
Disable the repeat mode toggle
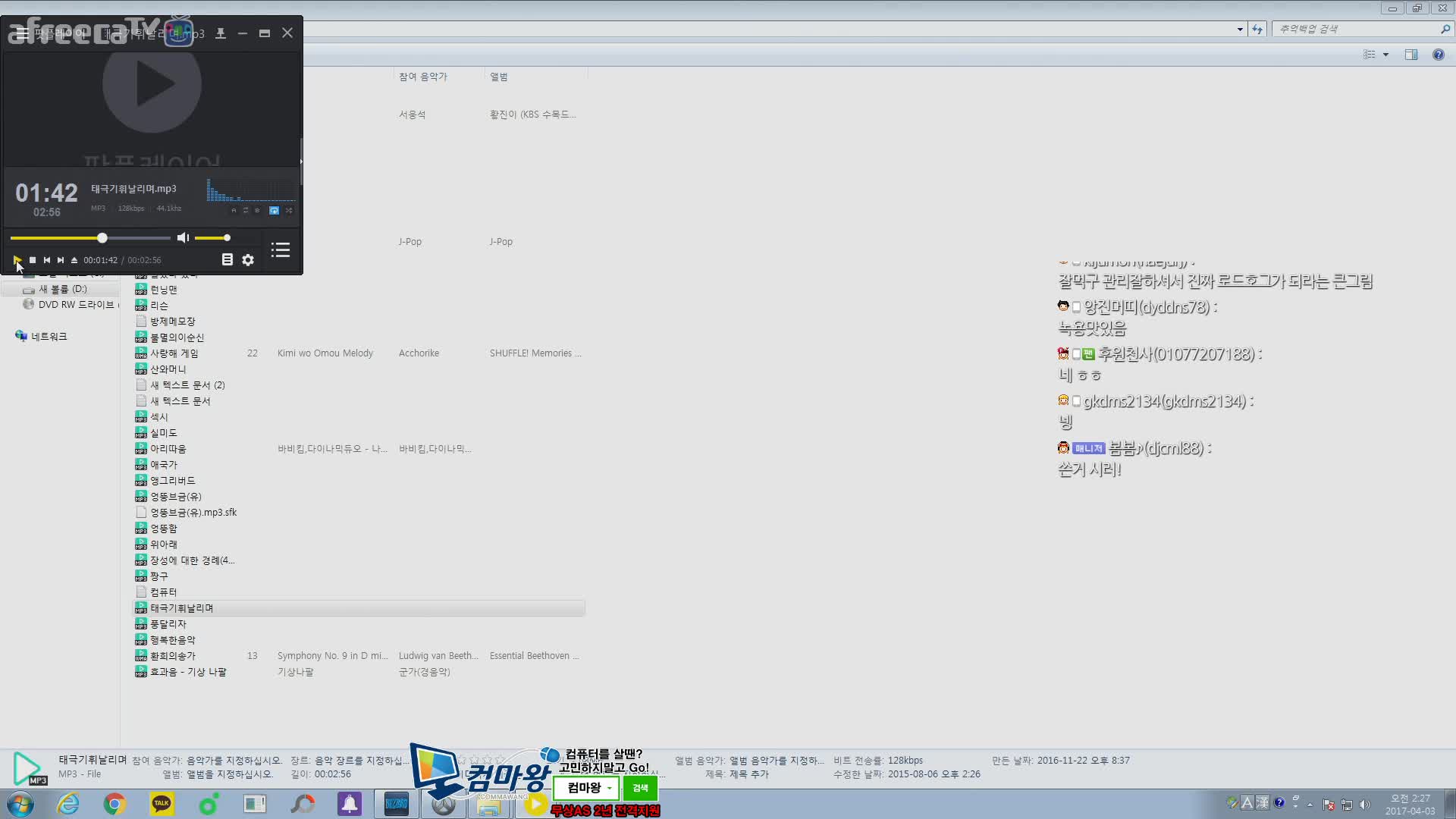274,210
